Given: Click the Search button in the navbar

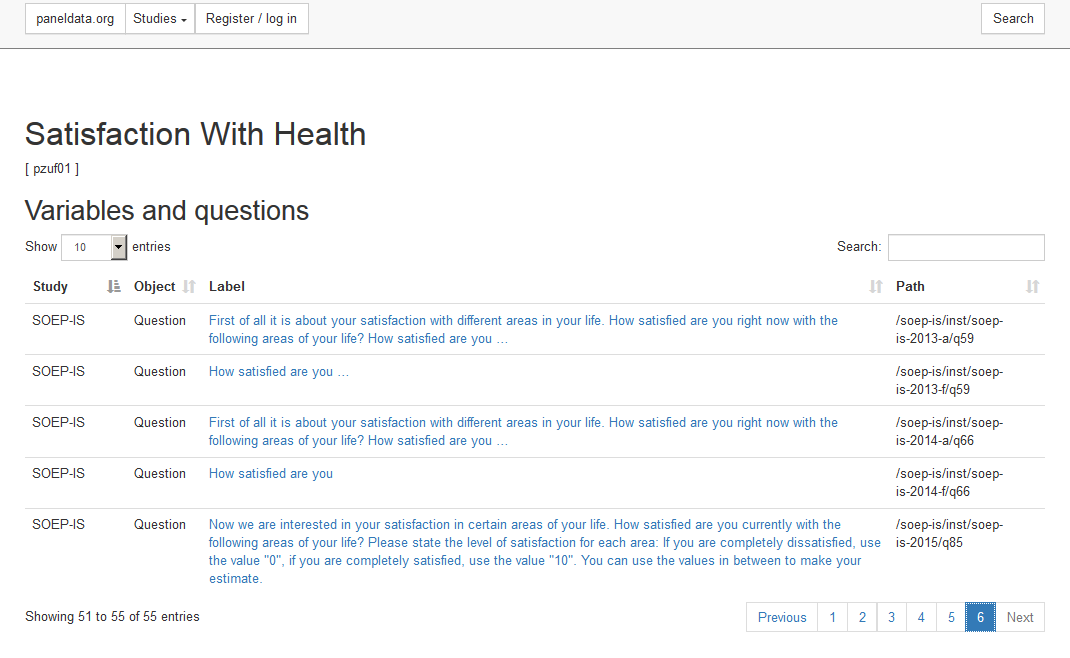Looking at the screenshot, I should coord(1013,18).
